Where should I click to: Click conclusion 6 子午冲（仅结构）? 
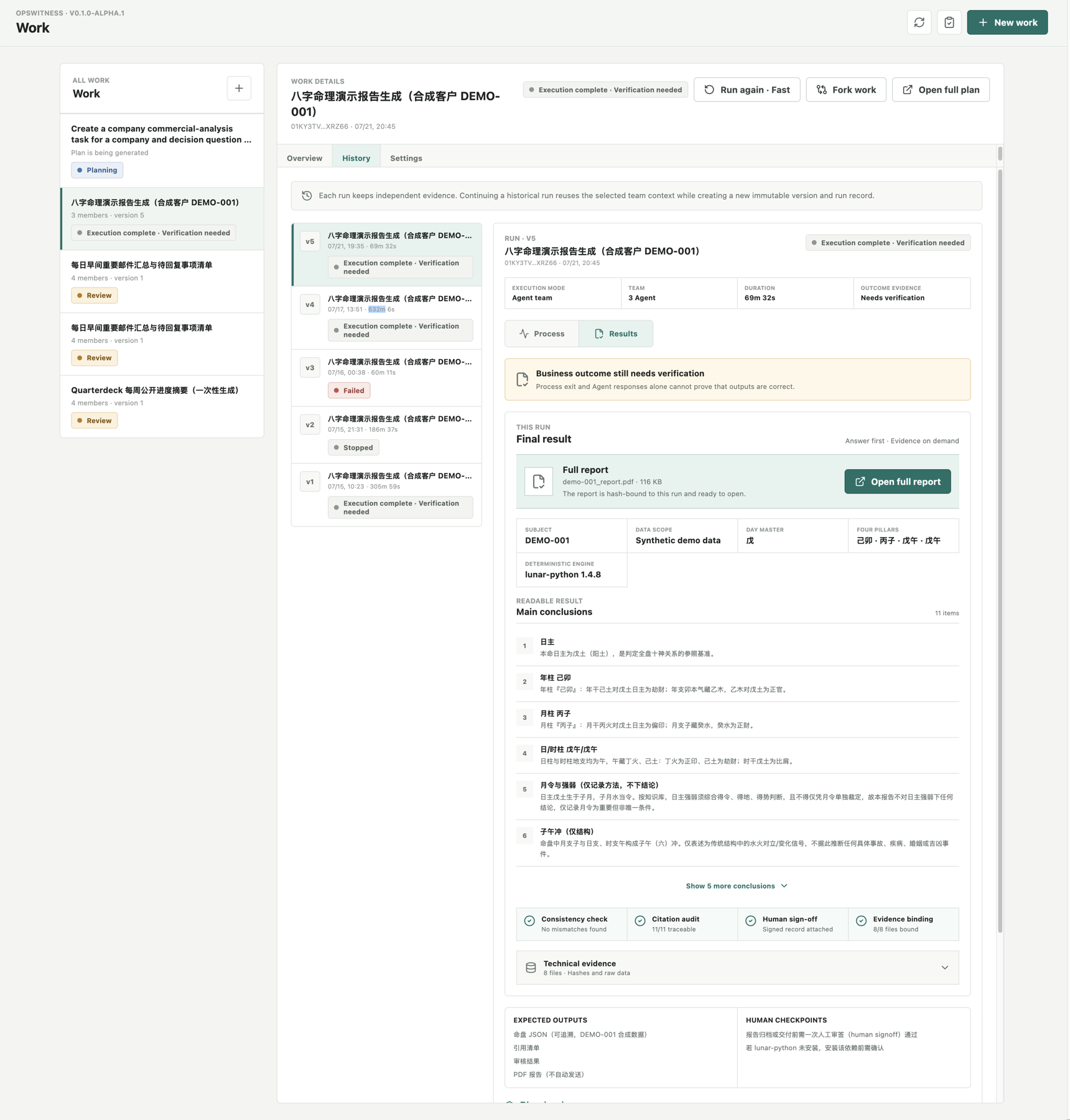click(737, 842)
